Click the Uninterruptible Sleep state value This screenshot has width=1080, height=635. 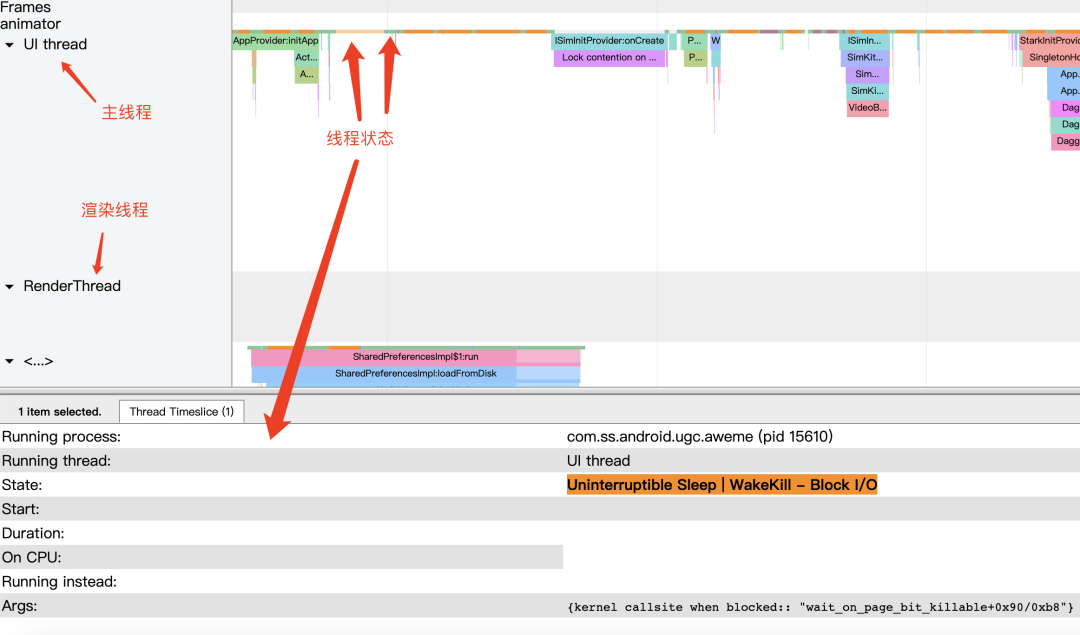tap(722, 485)
